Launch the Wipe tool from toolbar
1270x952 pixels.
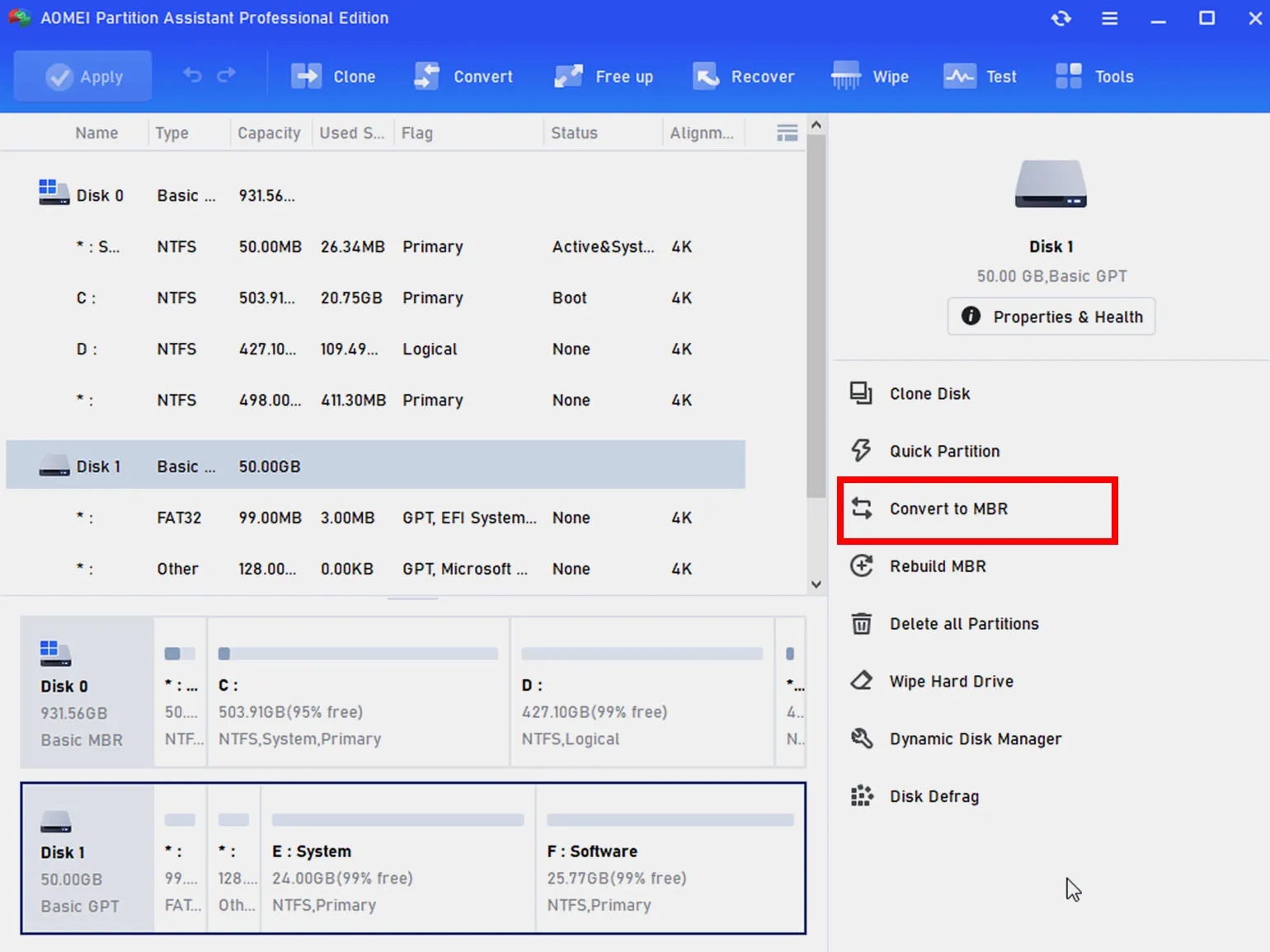coord(845,77)
